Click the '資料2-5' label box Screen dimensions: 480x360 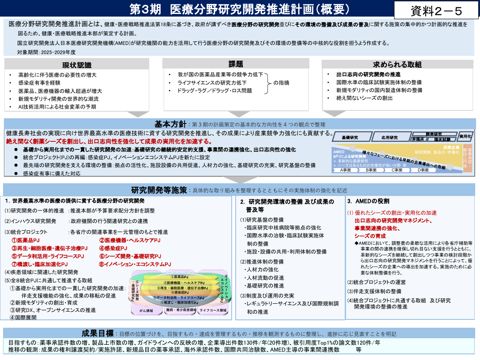click(436, 11)
